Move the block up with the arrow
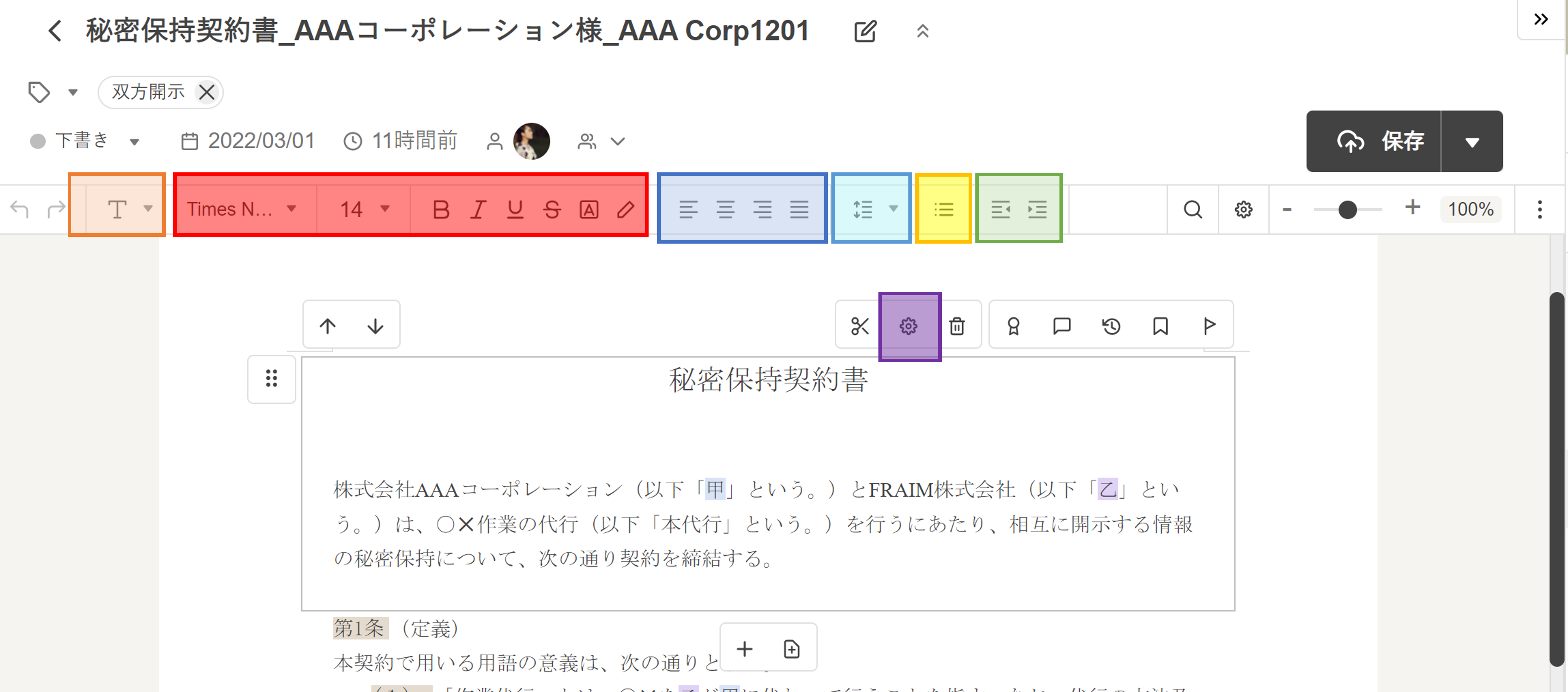This screenshot has height=692, width=1568. click(x=327, y=326)
